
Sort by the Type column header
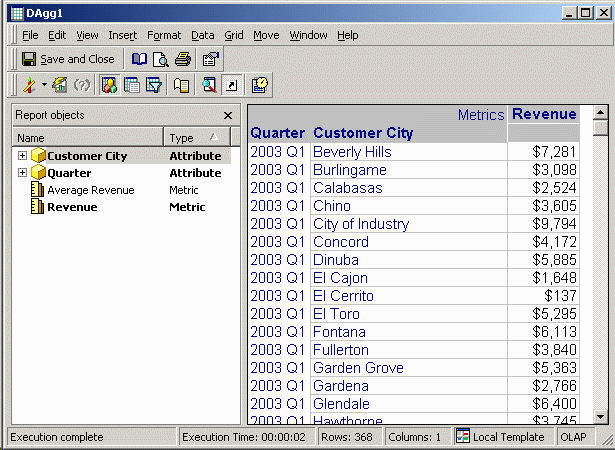tap(196, 138)
